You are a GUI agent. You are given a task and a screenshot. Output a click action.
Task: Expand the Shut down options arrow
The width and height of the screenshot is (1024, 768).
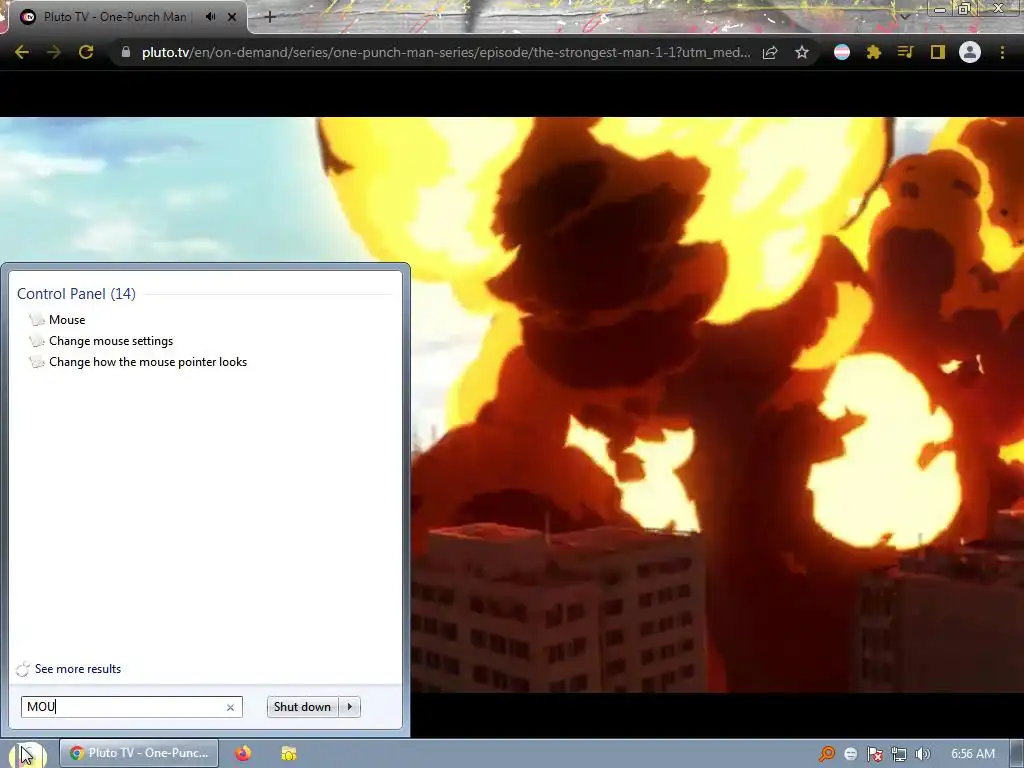click(x=349, y=707)
